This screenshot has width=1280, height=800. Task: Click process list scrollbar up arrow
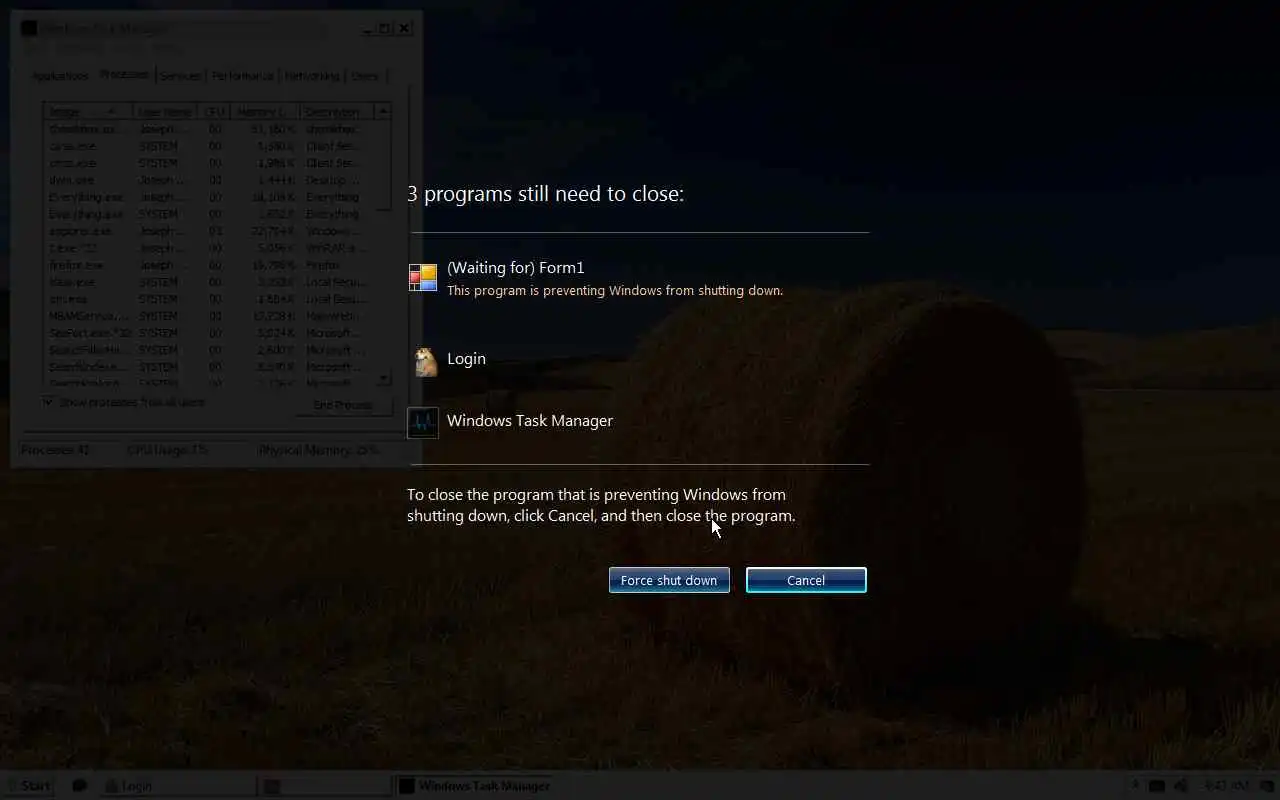click(x=383, y=112)
